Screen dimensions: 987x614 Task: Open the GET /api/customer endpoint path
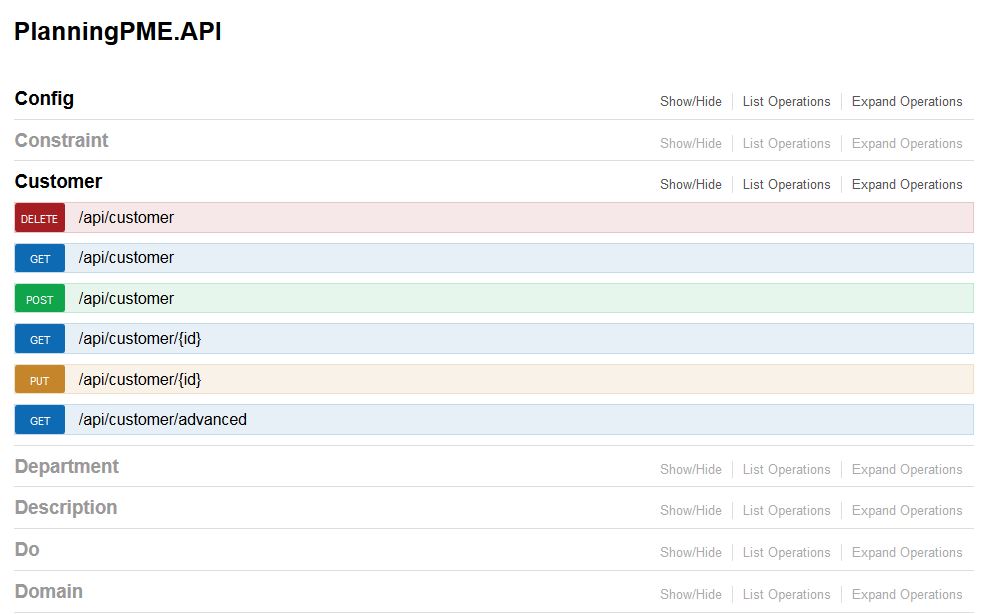pyautogui.click(x=126, y=258)
